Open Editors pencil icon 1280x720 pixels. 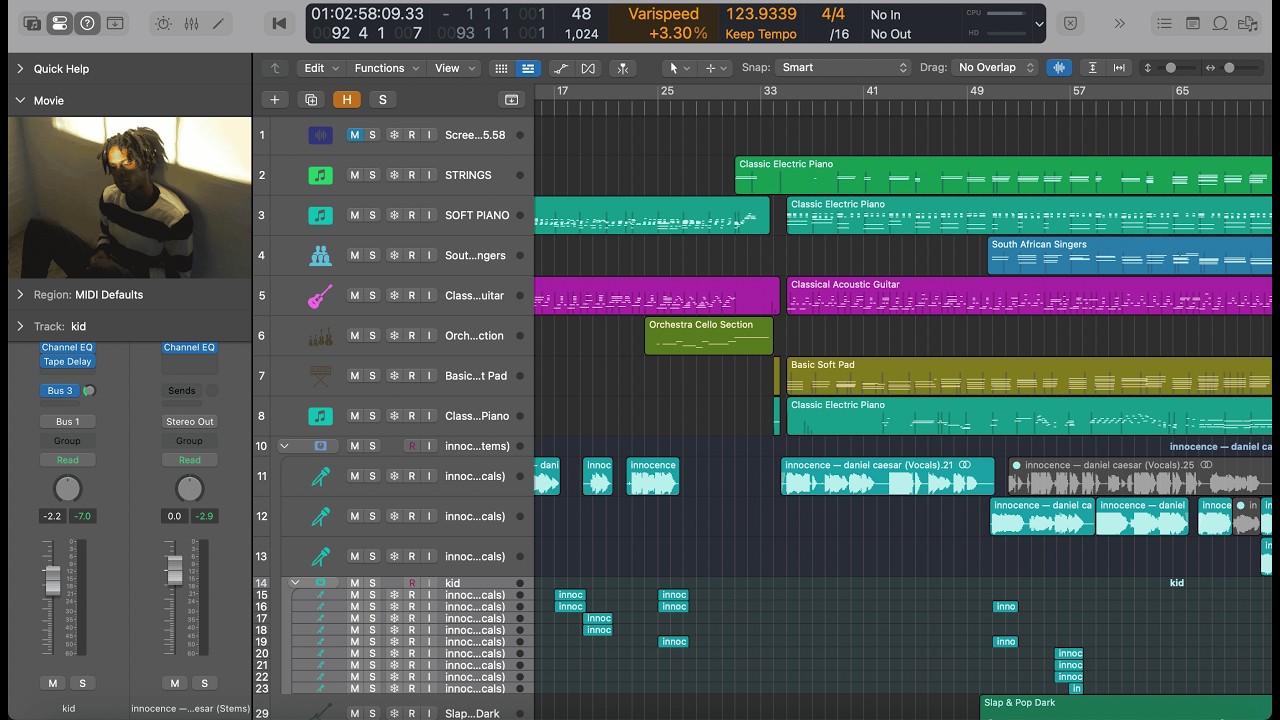[x=218, y=23]
